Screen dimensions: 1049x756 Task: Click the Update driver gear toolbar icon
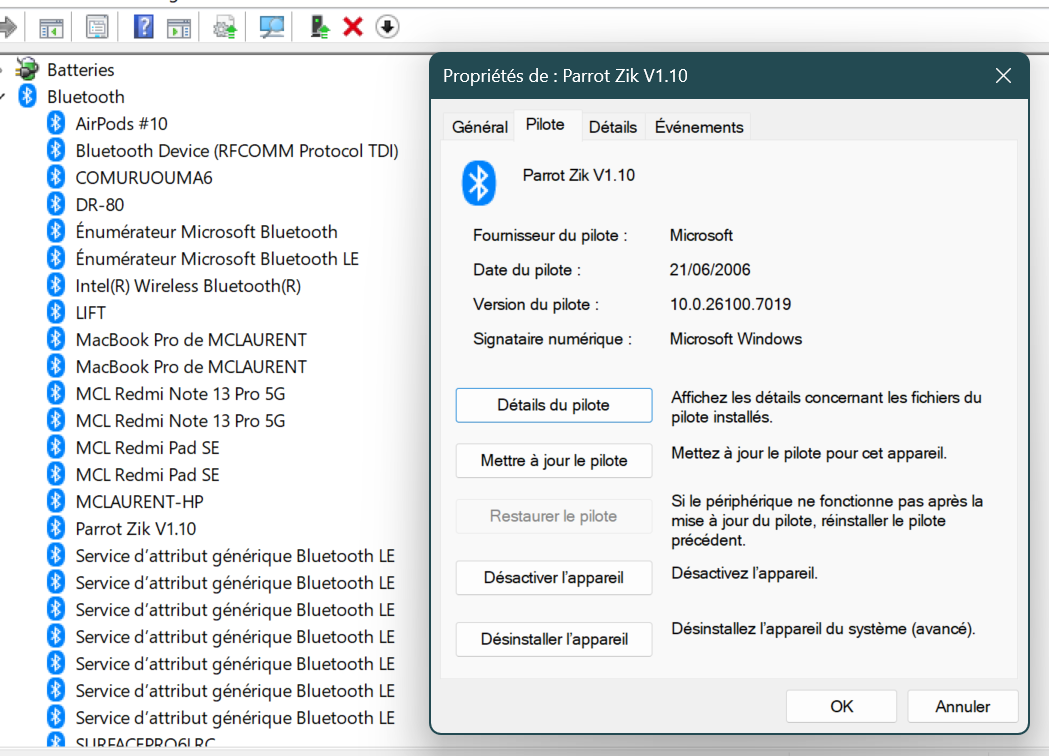[225, 27]
